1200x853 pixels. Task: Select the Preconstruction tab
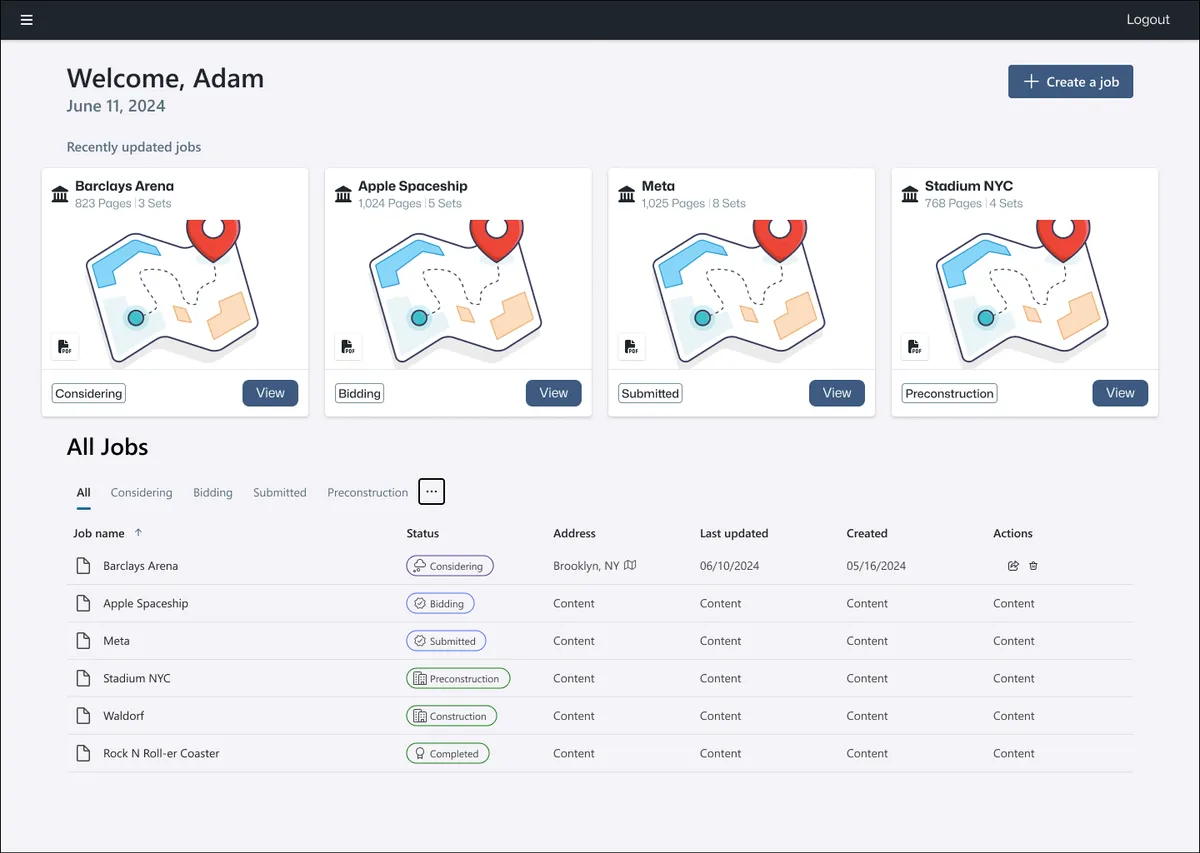[367, 493]
